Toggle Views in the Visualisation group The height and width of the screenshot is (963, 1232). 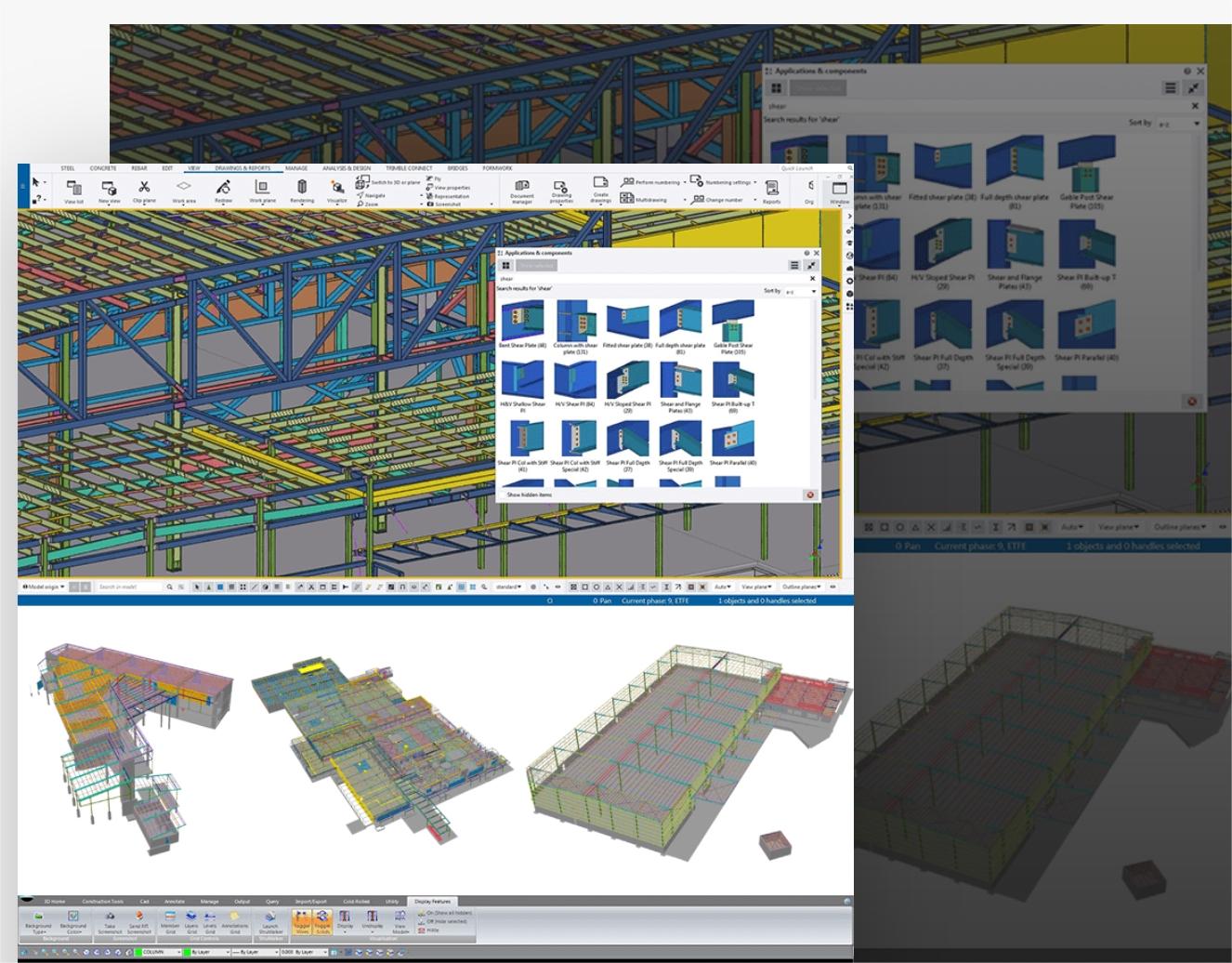(x=301, y=917)
